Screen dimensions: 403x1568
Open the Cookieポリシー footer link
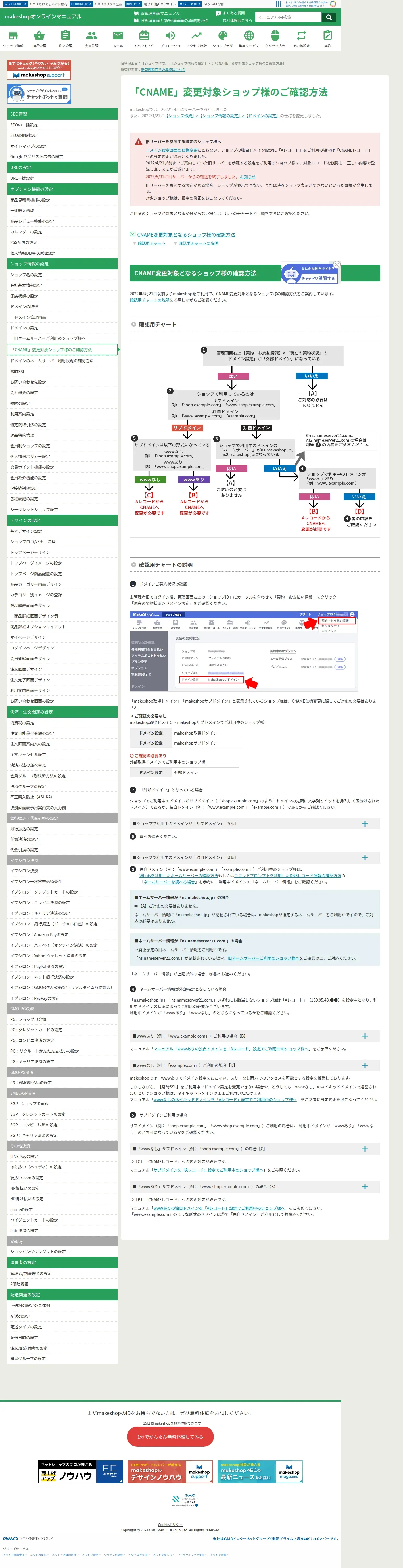coord(170,1525)
